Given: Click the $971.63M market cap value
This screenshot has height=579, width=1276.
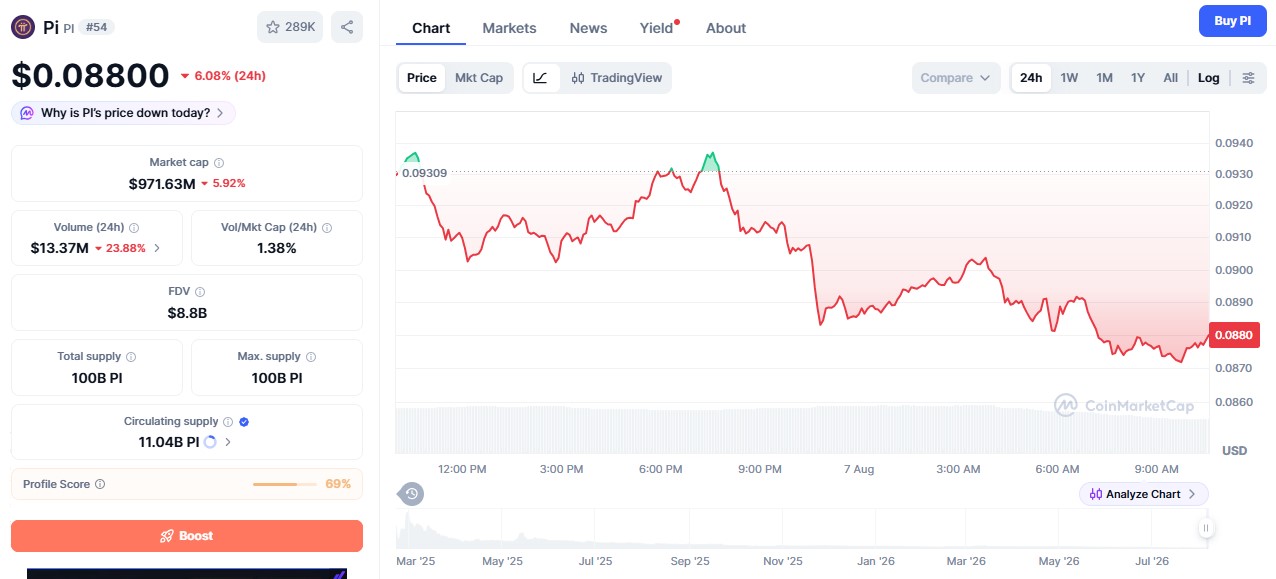Looking at the screenshot, I should (x=162, y=183).
